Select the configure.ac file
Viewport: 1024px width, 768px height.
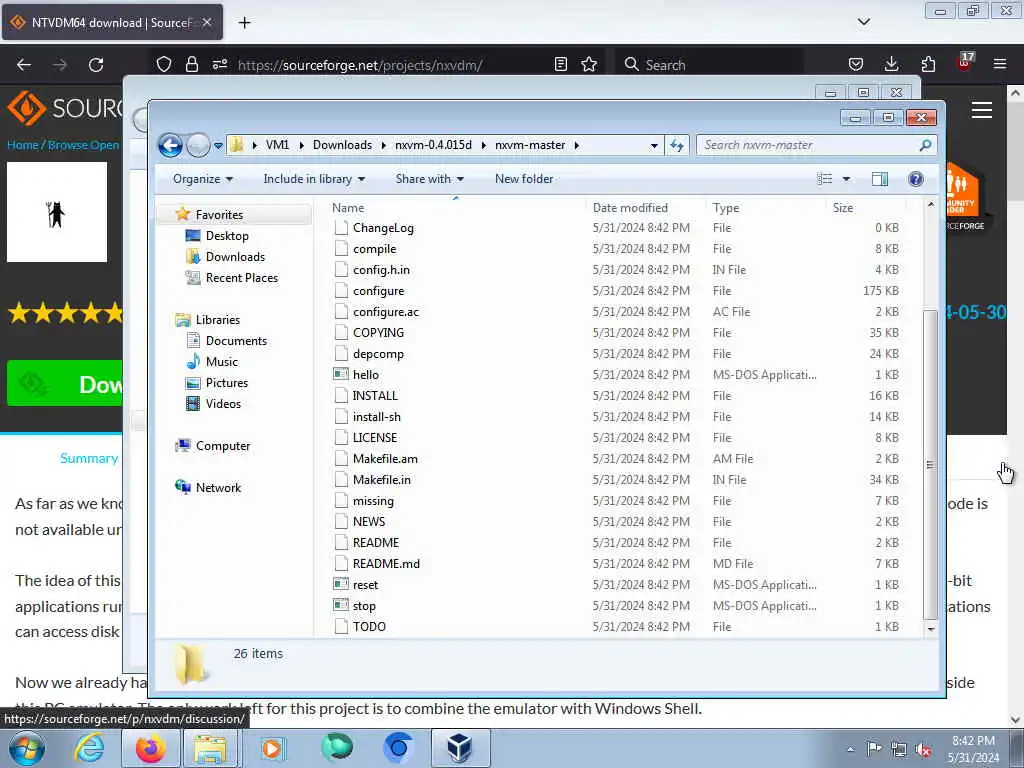[385, 312]
